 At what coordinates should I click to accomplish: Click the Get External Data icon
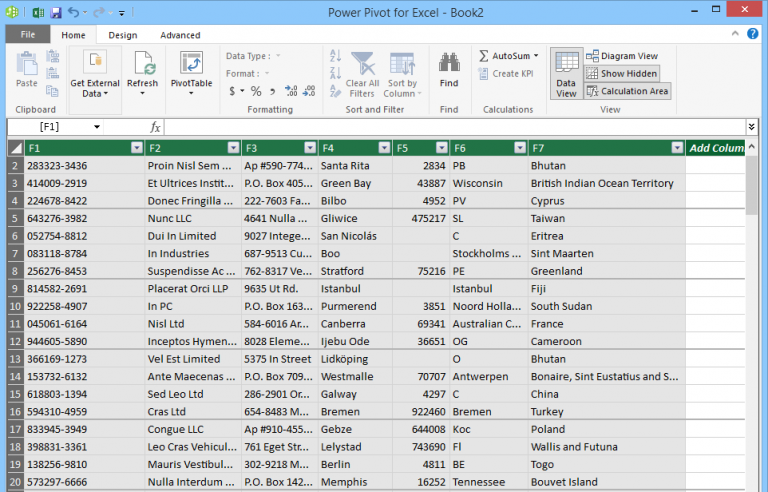[95, 62]
